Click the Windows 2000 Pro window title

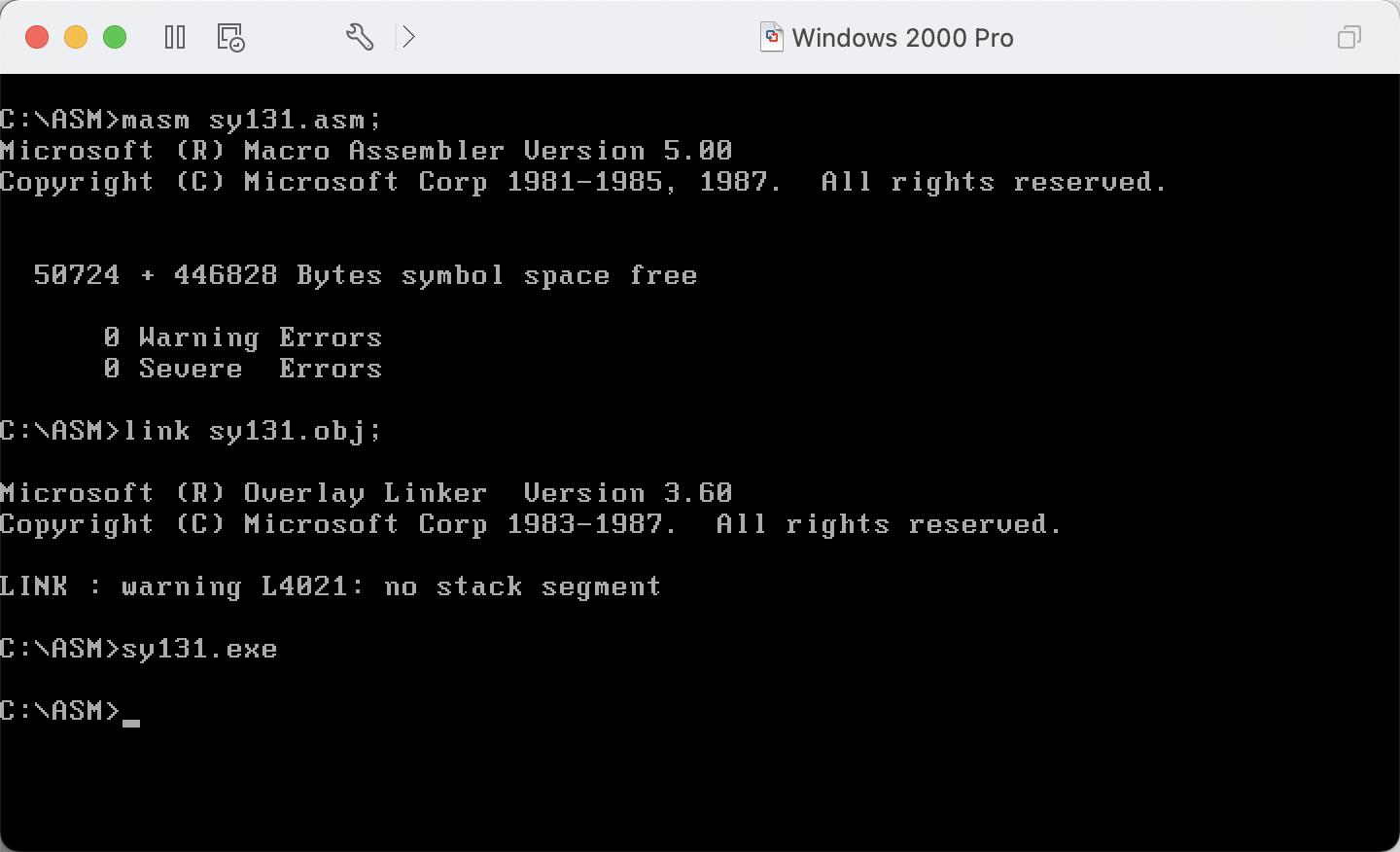(902, 38)
